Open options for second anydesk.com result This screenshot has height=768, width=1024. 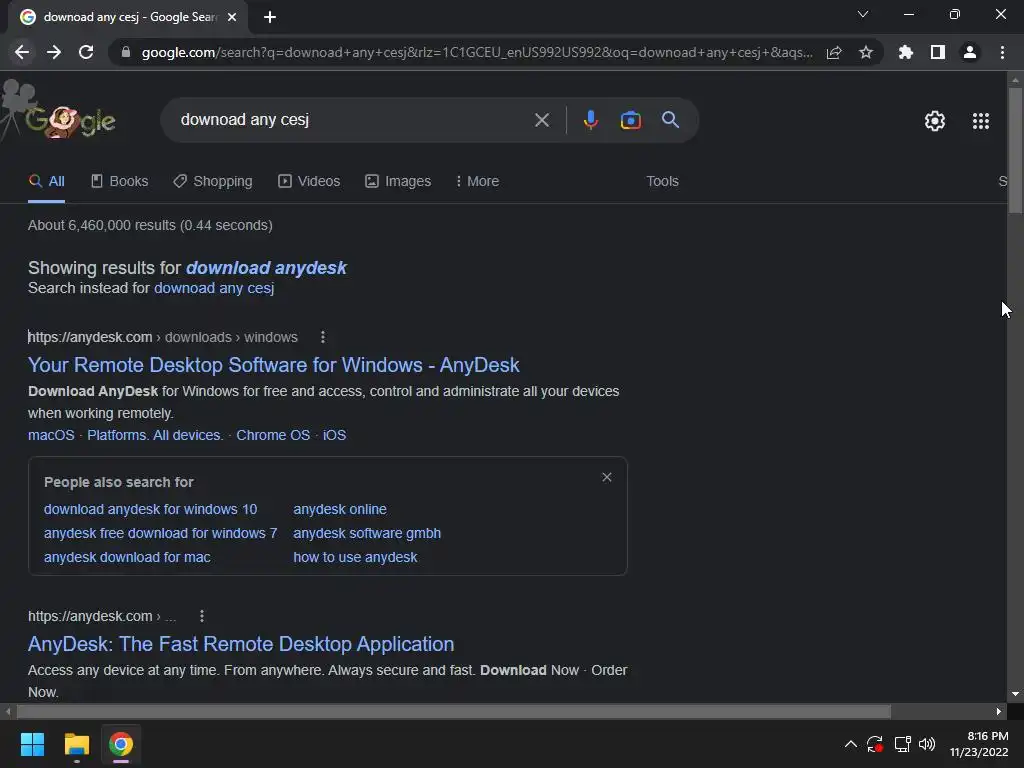(x=202, y=616)
